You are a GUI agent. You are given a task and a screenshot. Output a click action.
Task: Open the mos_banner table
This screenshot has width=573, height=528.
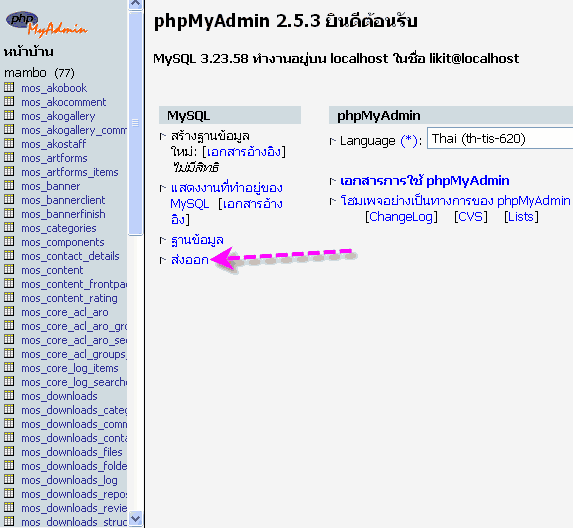(x=50, y=186)
